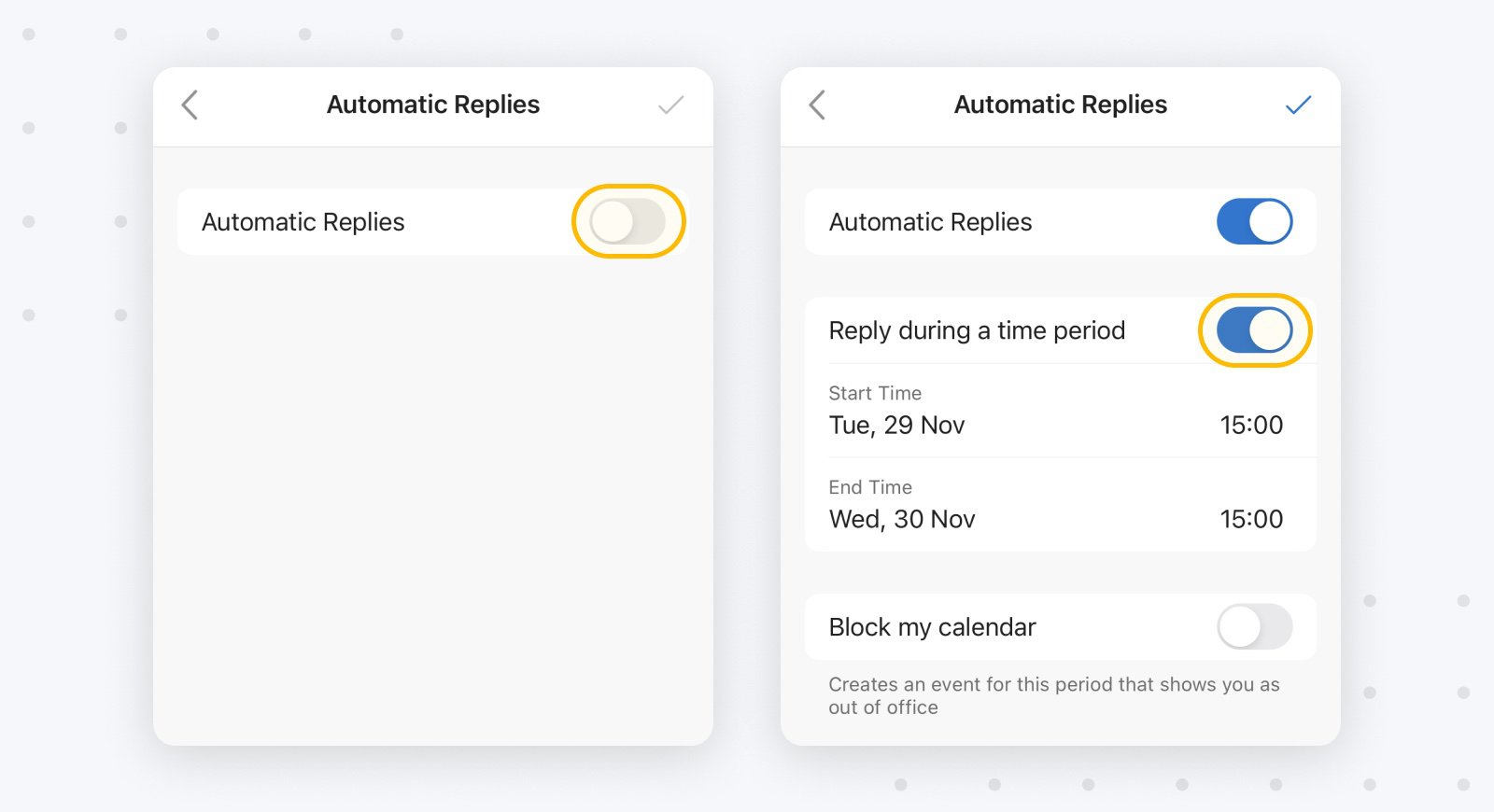
Task: Click the right panel Automatic Replies title
Action: click(1061, 105)
